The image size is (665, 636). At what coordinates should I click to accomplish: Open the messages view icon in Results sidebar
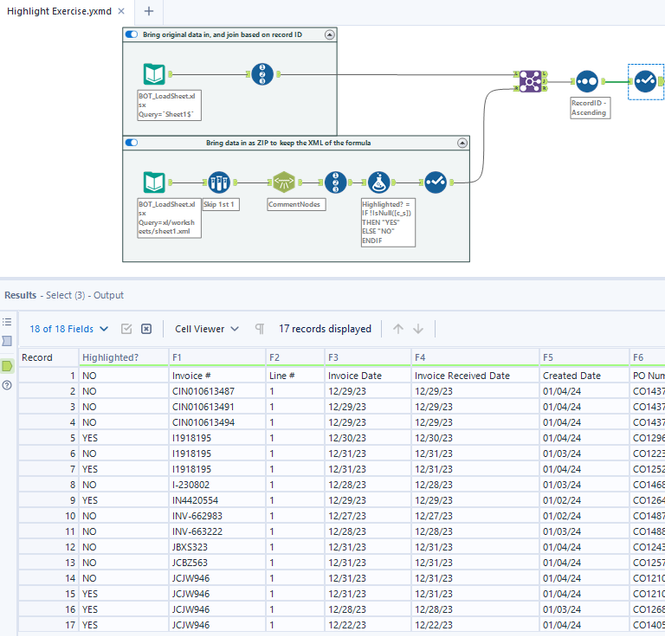click(x=7, y=322)
